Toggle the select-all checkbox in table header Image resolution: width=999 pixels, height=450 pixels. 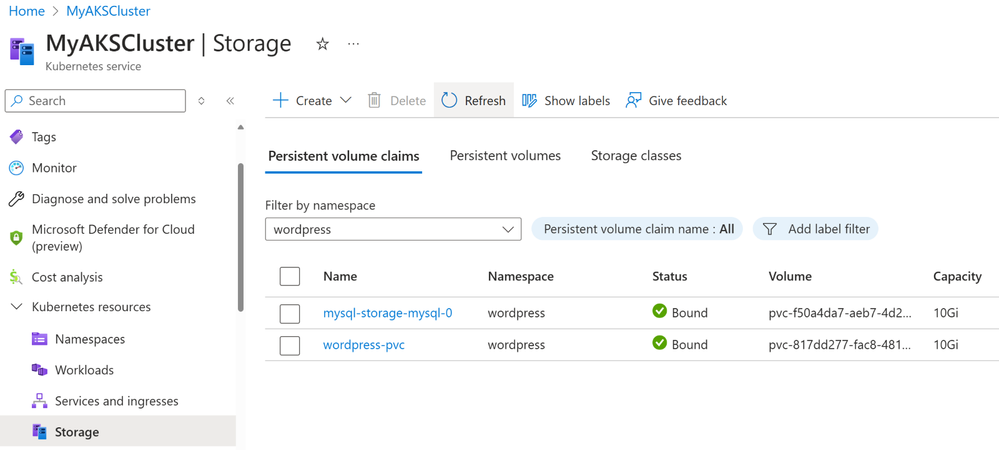(x=290, y=277)
